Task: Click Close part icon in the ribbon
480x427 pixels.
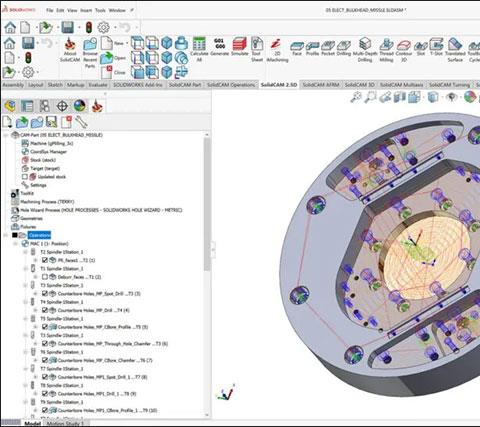Action: pos(107,72)
